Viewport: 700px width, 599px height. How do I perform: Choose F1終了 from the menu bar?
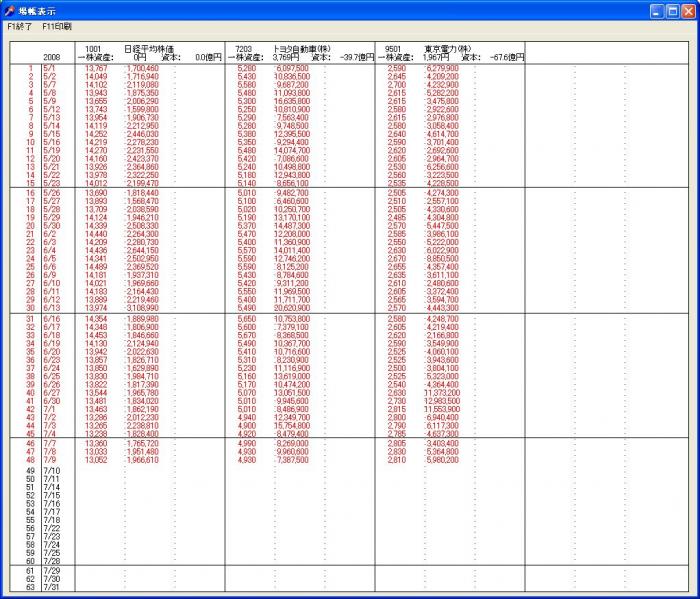(x=19, y=26)
